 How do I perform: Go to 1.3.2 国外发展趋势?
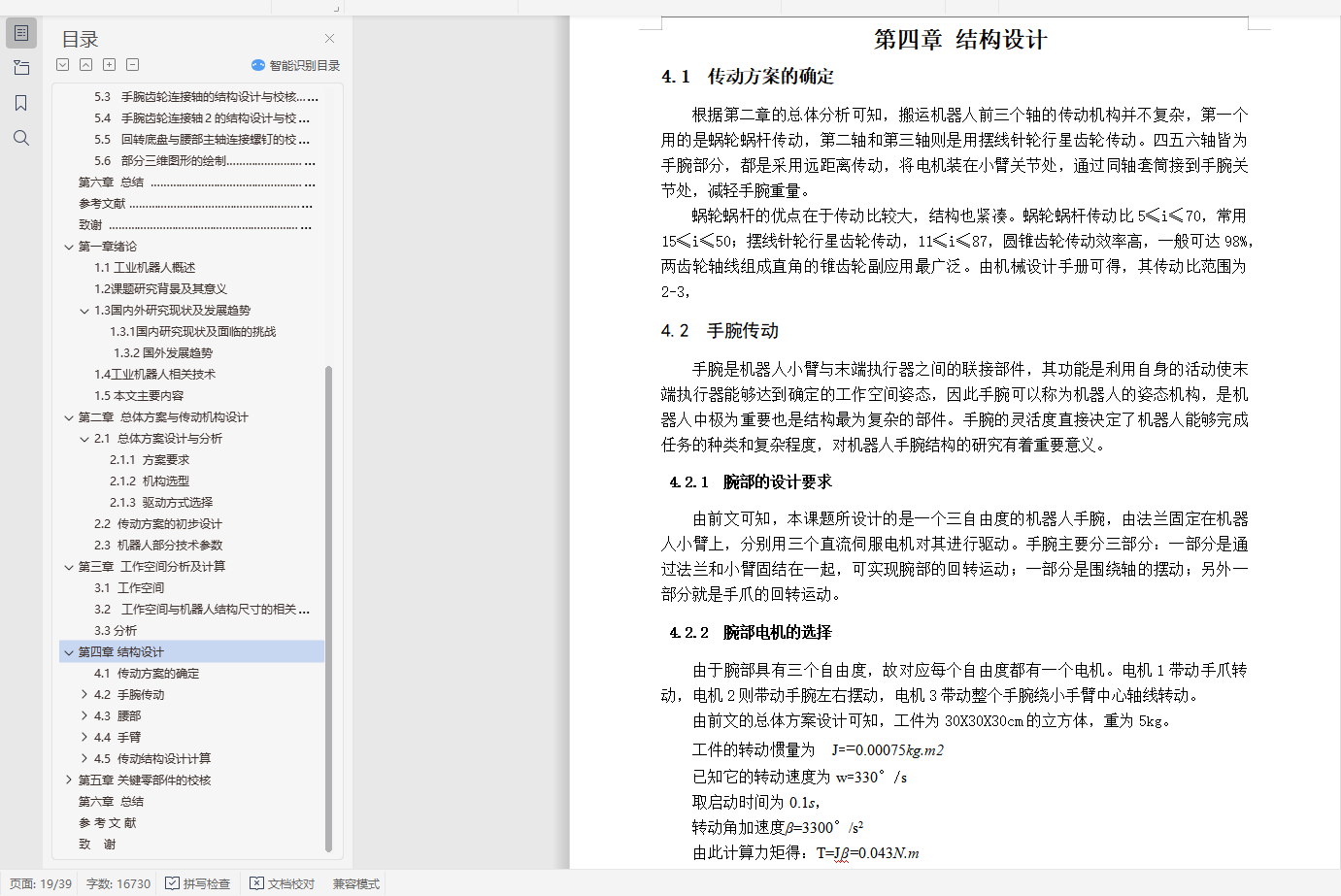tap(161, 353)
